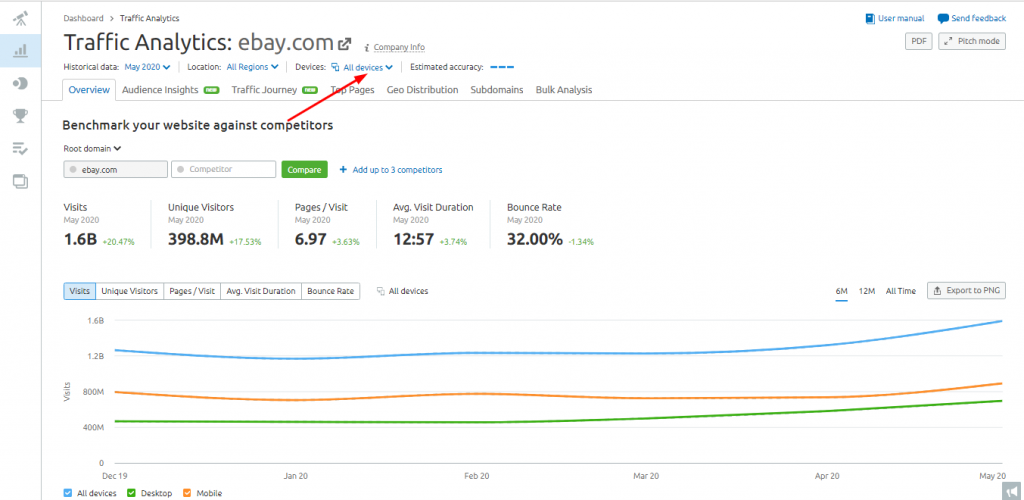Switch to the Bulk Analysis tab
Image resolution: width=1024 pixels, height=500 pixels.
564,90
